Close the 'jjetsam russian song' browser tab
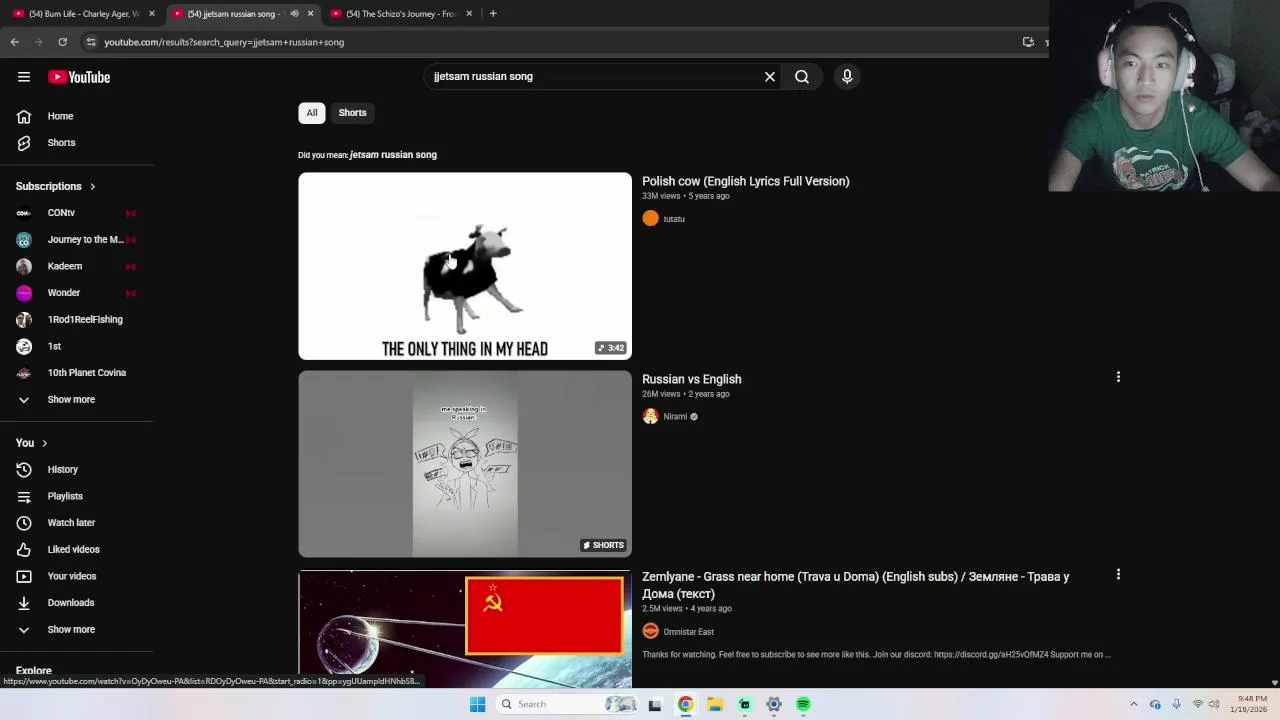This screenshot has height=720, width=1280. [310, 14]
